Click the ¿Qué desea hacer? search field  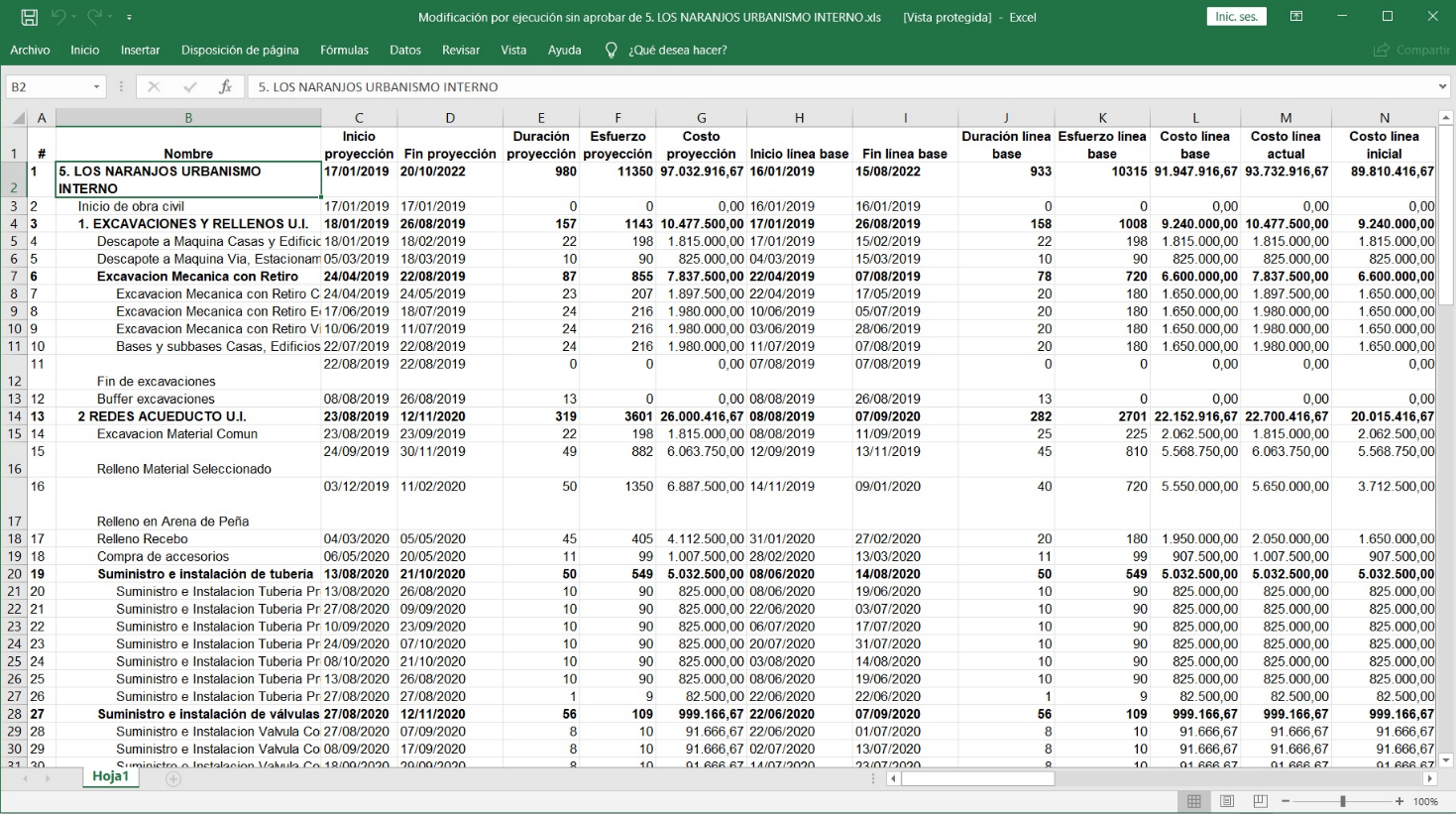coord(678,50)
